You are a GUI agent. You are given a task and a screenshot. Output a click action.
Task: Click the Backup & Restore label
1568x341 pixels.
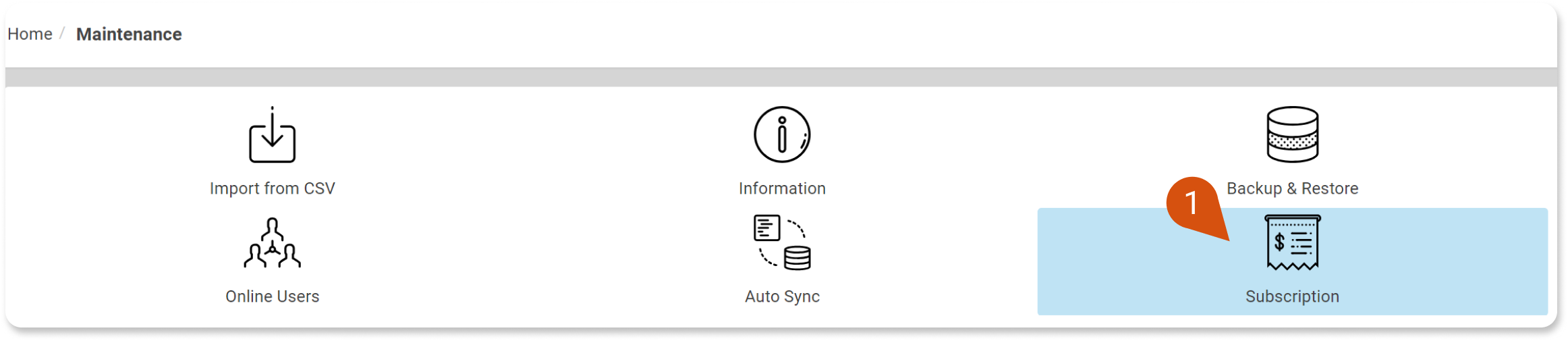click(x=1292, y=188)
